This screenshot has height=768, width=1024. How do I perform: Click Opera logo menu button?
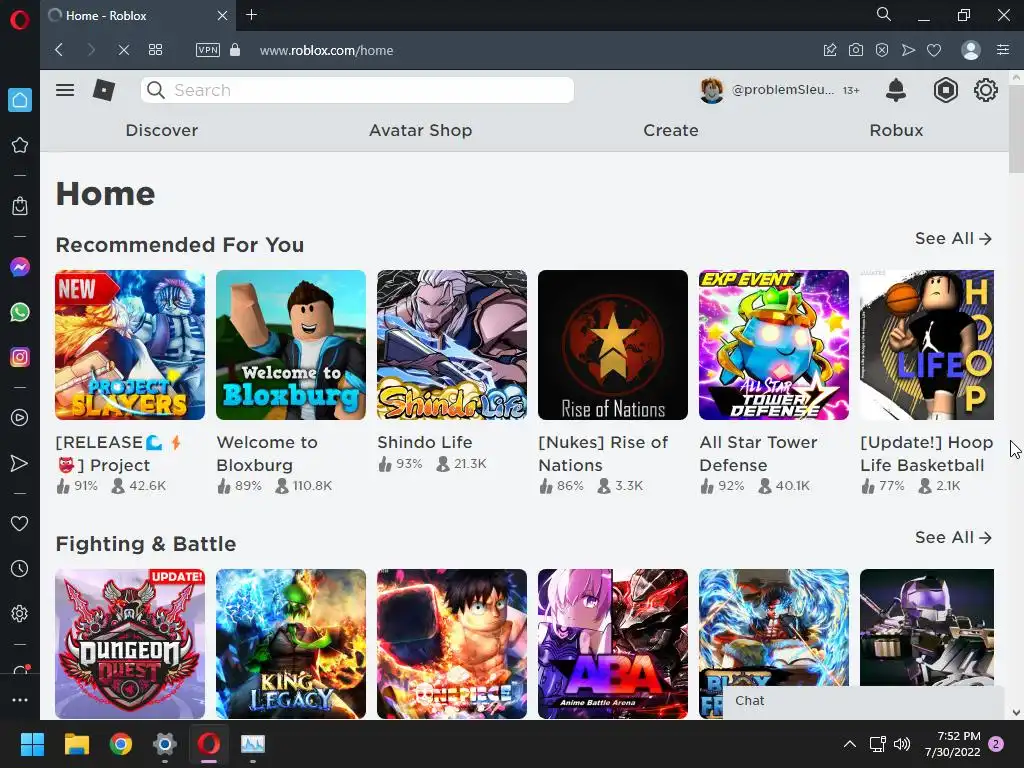(20, 20)
